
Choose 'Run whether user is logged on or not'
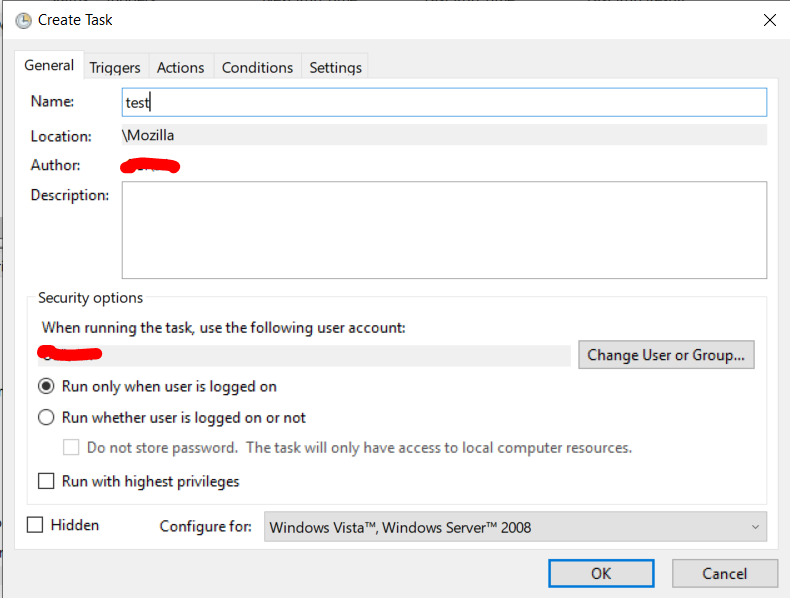[46, 418]
